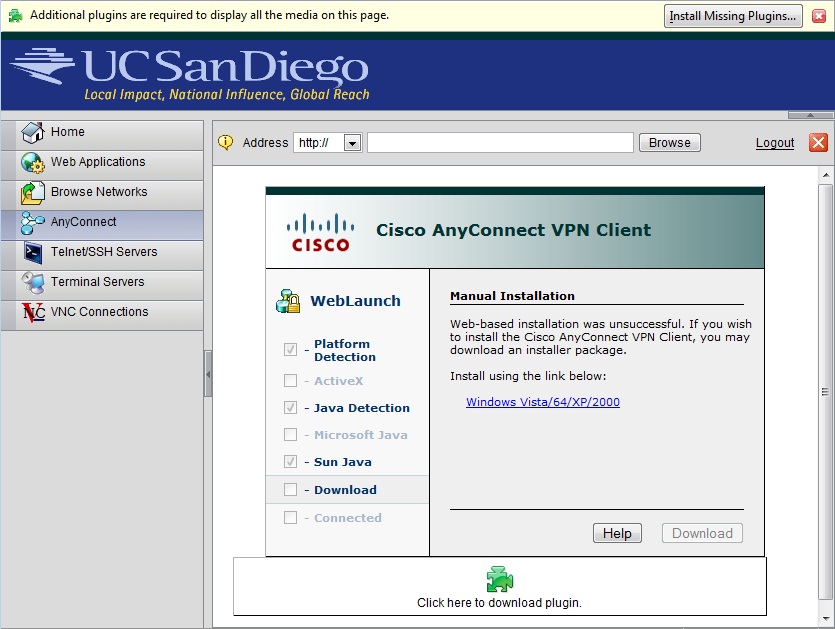Click the Help button

tap(617, 533)
